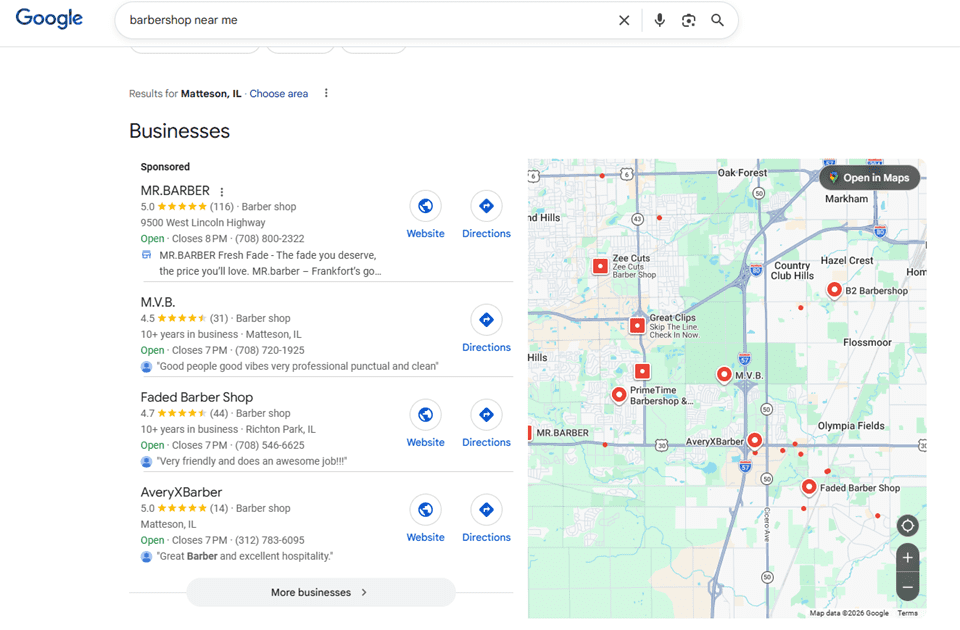Screen dimensions: 960x630
Task: Select B2 Barbershop pin on map
Action: (x=834, y=290)
